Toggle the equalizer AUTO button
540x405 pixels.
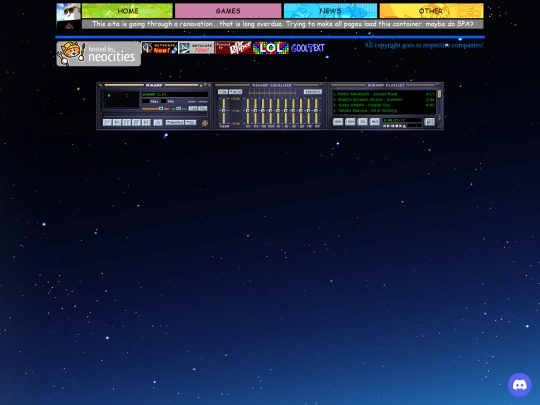pyautogui.click(x=236, y=92)
